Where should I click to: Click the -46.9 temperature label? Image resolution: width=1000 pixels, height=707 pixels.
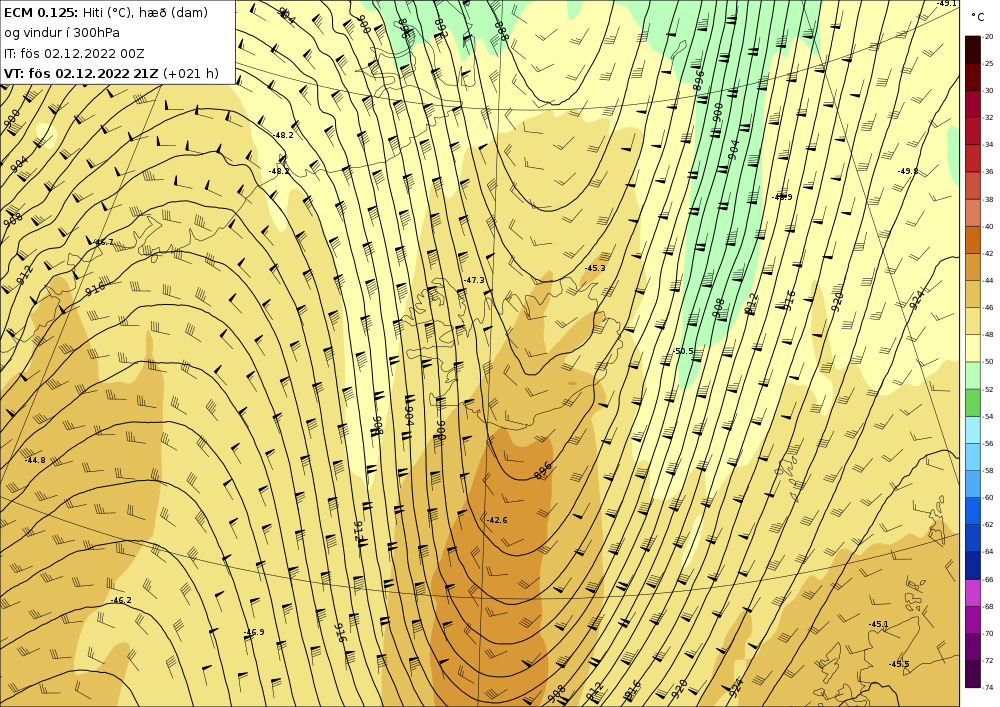(x=254, y=632)
